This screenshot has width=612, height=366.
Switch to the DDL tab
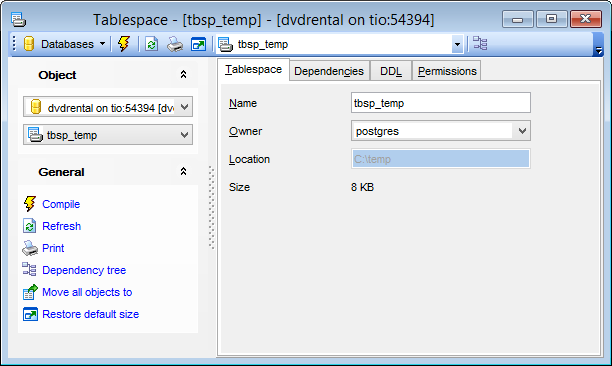click(x=391, y=71)
